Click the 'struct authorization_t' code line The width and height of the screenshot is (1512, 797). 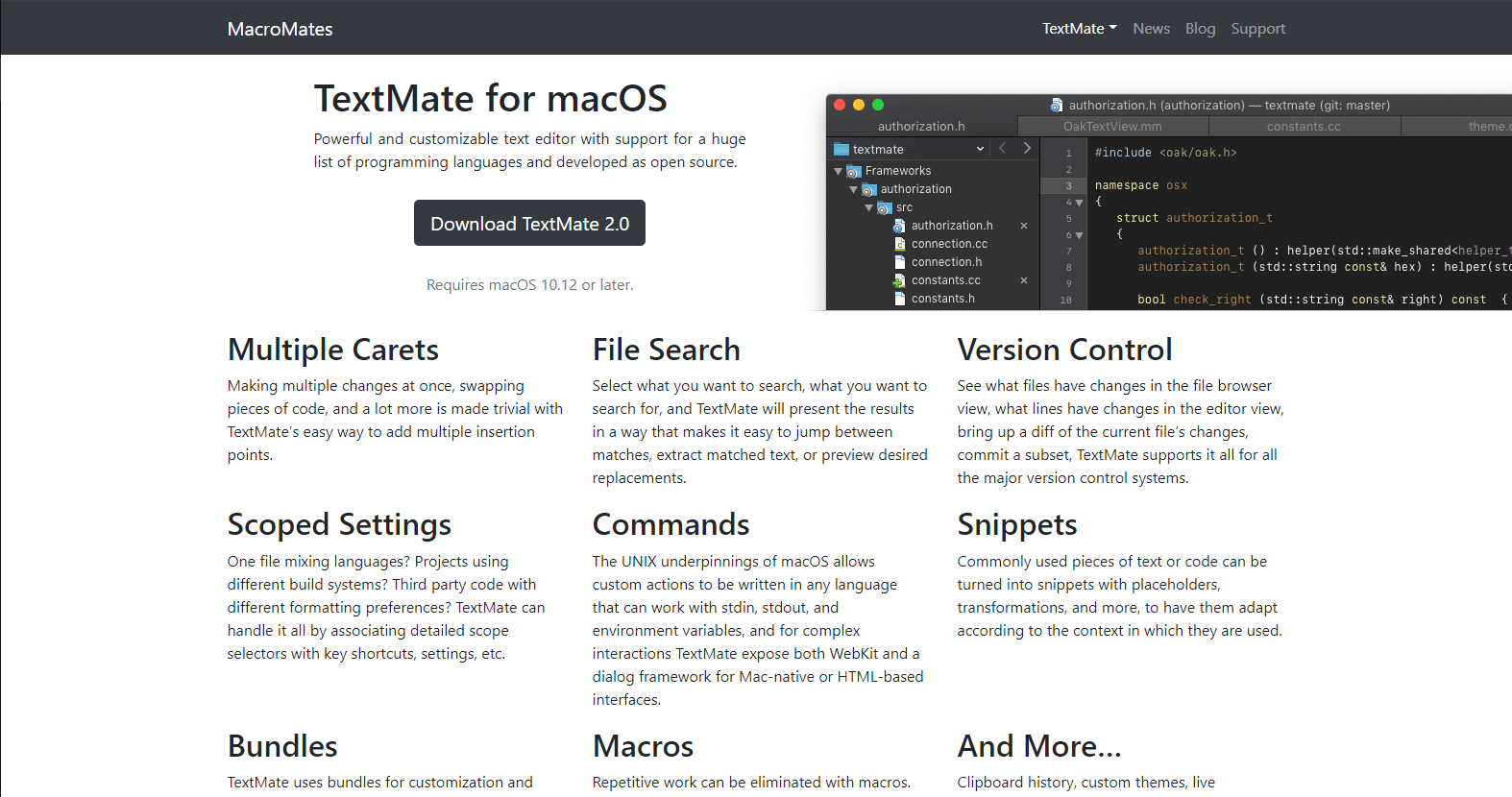coord(1194,218)
